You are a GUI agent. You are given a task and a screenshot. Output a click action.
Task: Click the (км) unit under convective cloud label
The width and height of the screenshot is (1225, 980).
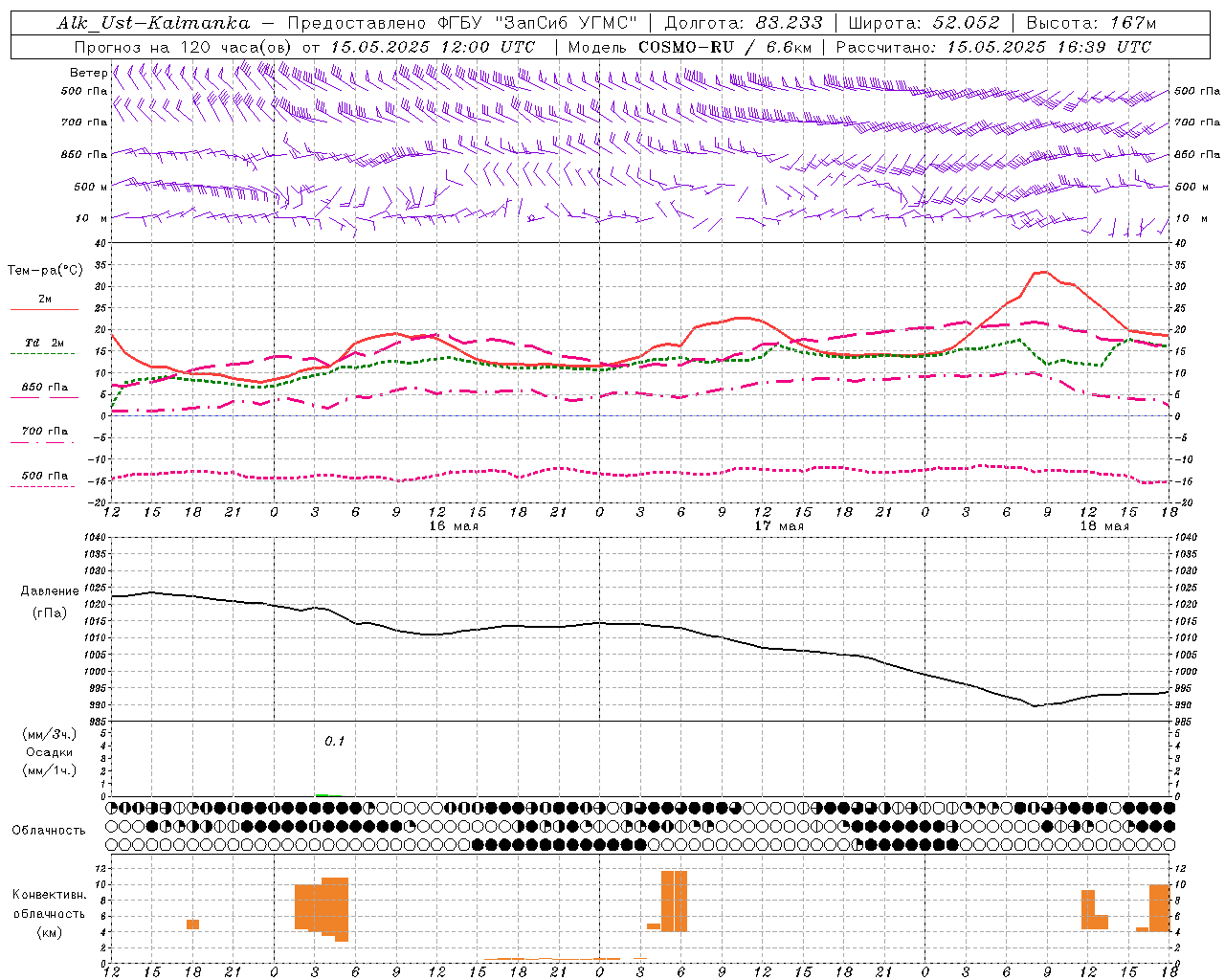(49, 932)
